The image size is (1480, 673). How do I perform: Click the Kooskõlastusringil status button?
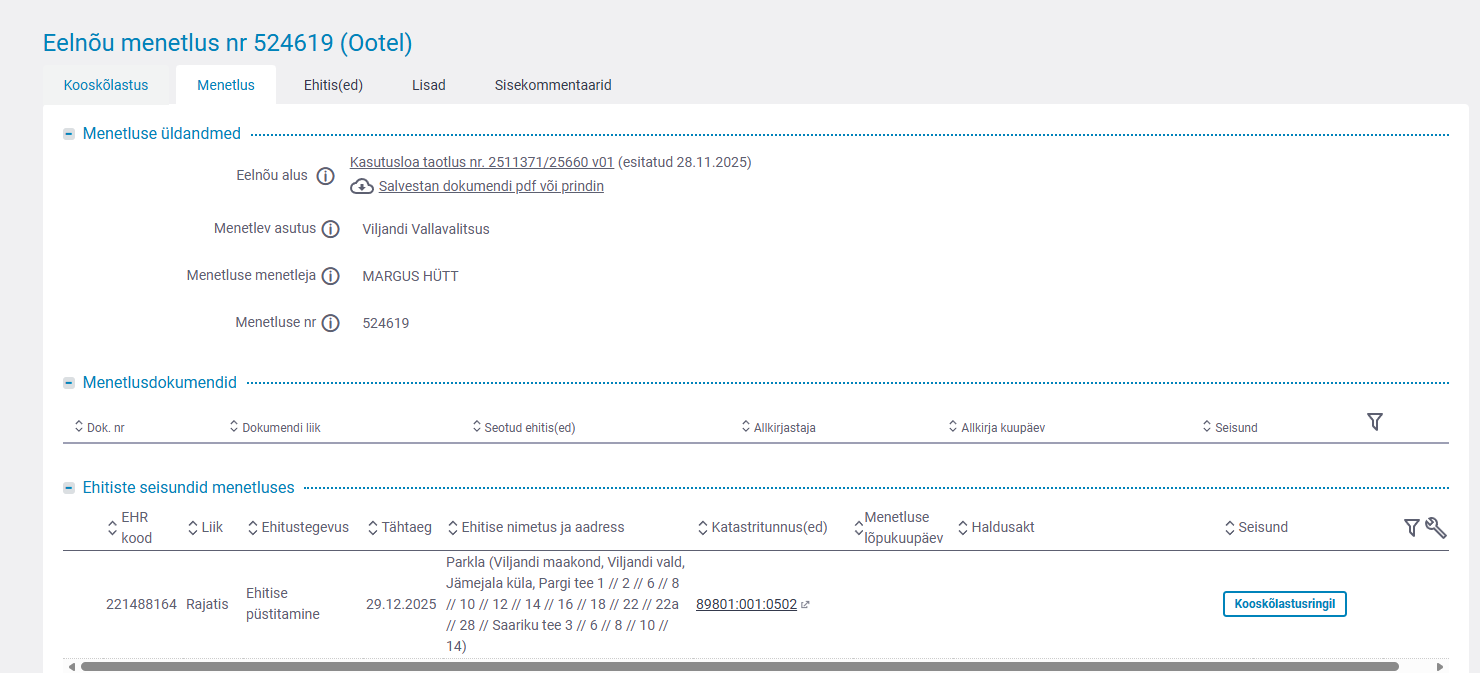[1284, 604]
